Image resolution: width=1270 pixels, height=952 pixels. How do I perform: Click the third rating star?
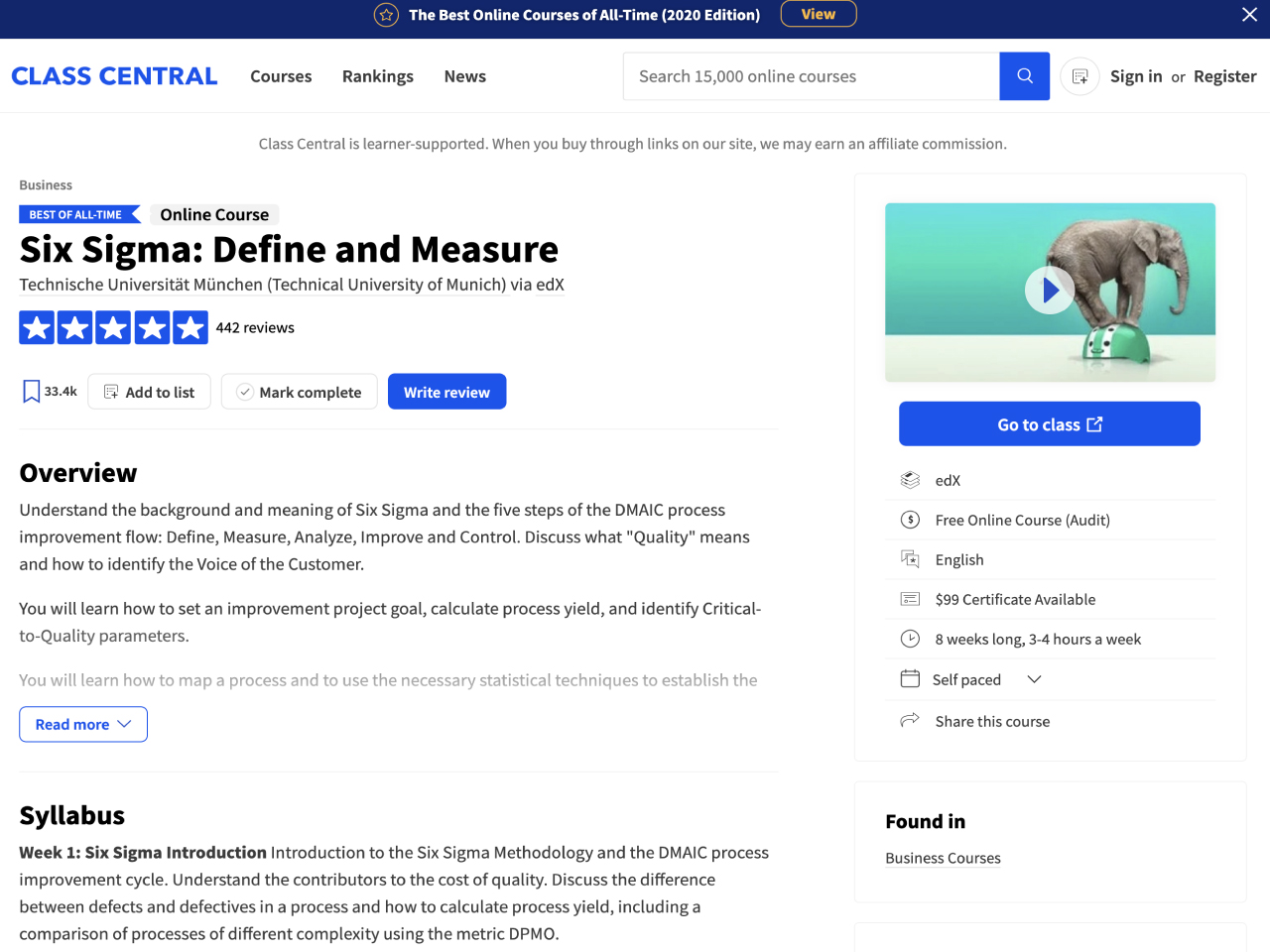pos(113,328)
